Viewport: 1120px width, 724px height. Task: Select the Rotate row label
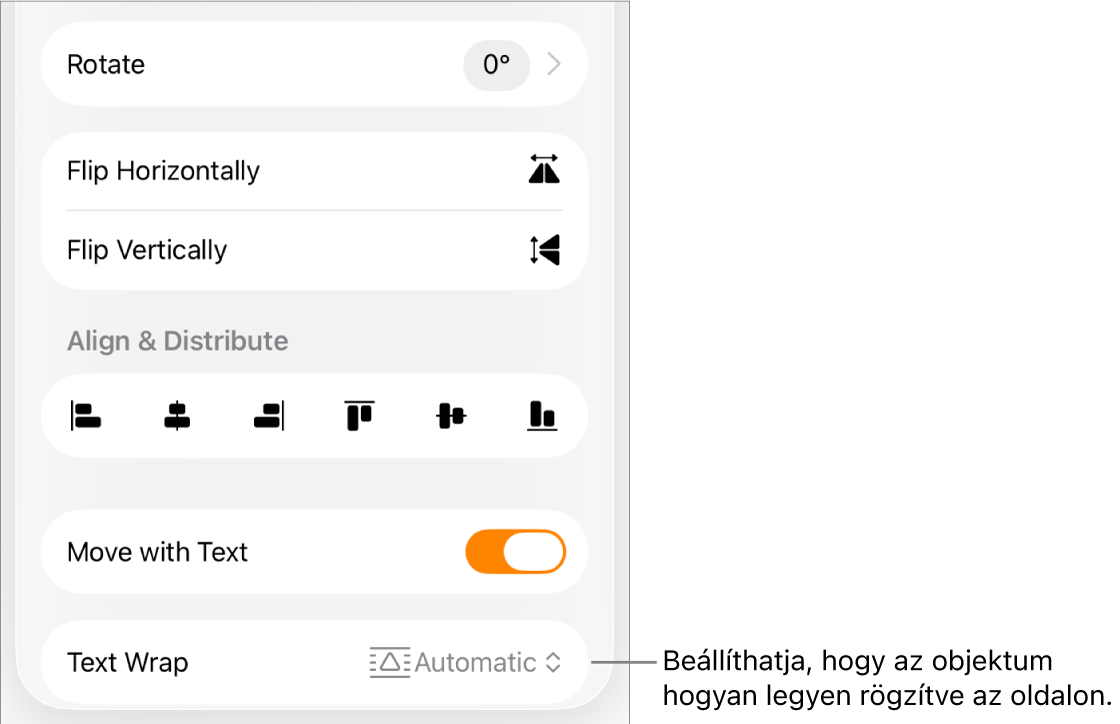click(x=106, y=65)
